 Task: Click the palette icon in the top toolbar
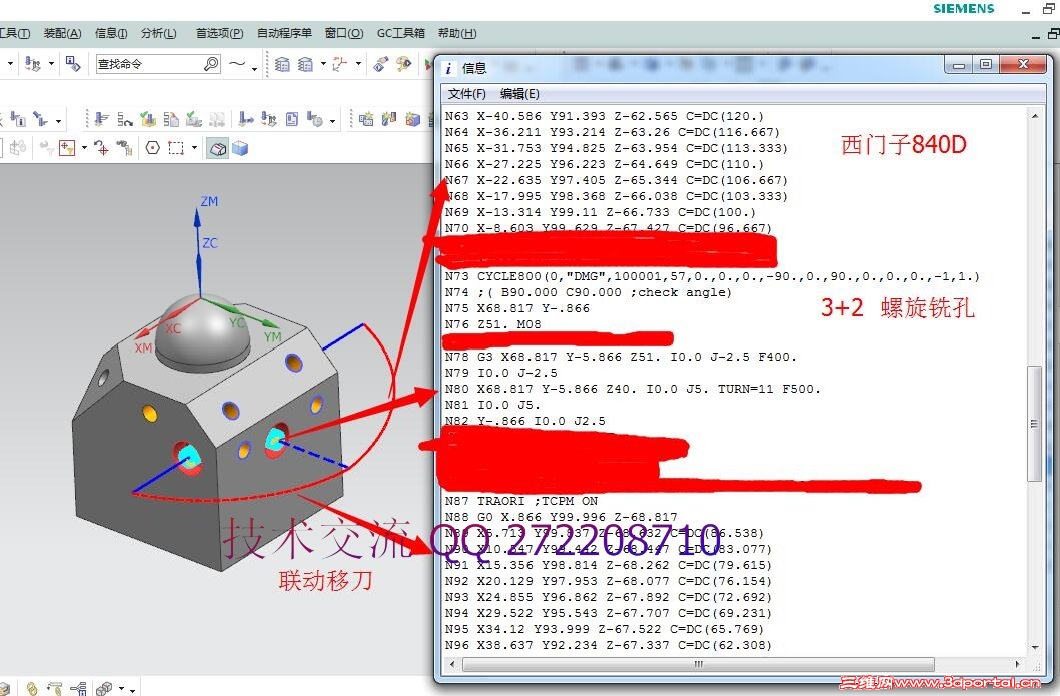pos(404,64)
